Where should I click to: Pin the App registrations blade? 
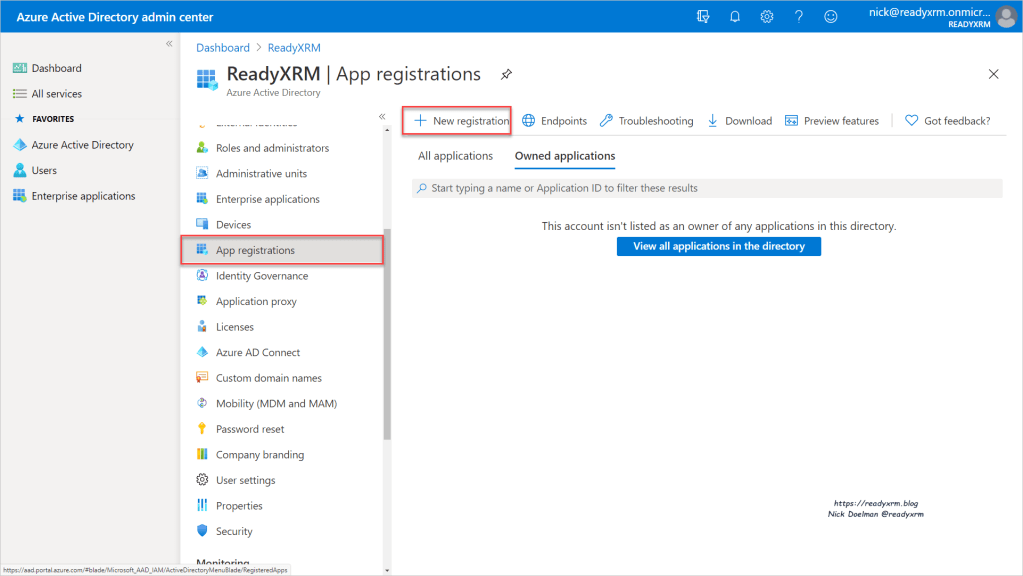[x=506, y=74]
